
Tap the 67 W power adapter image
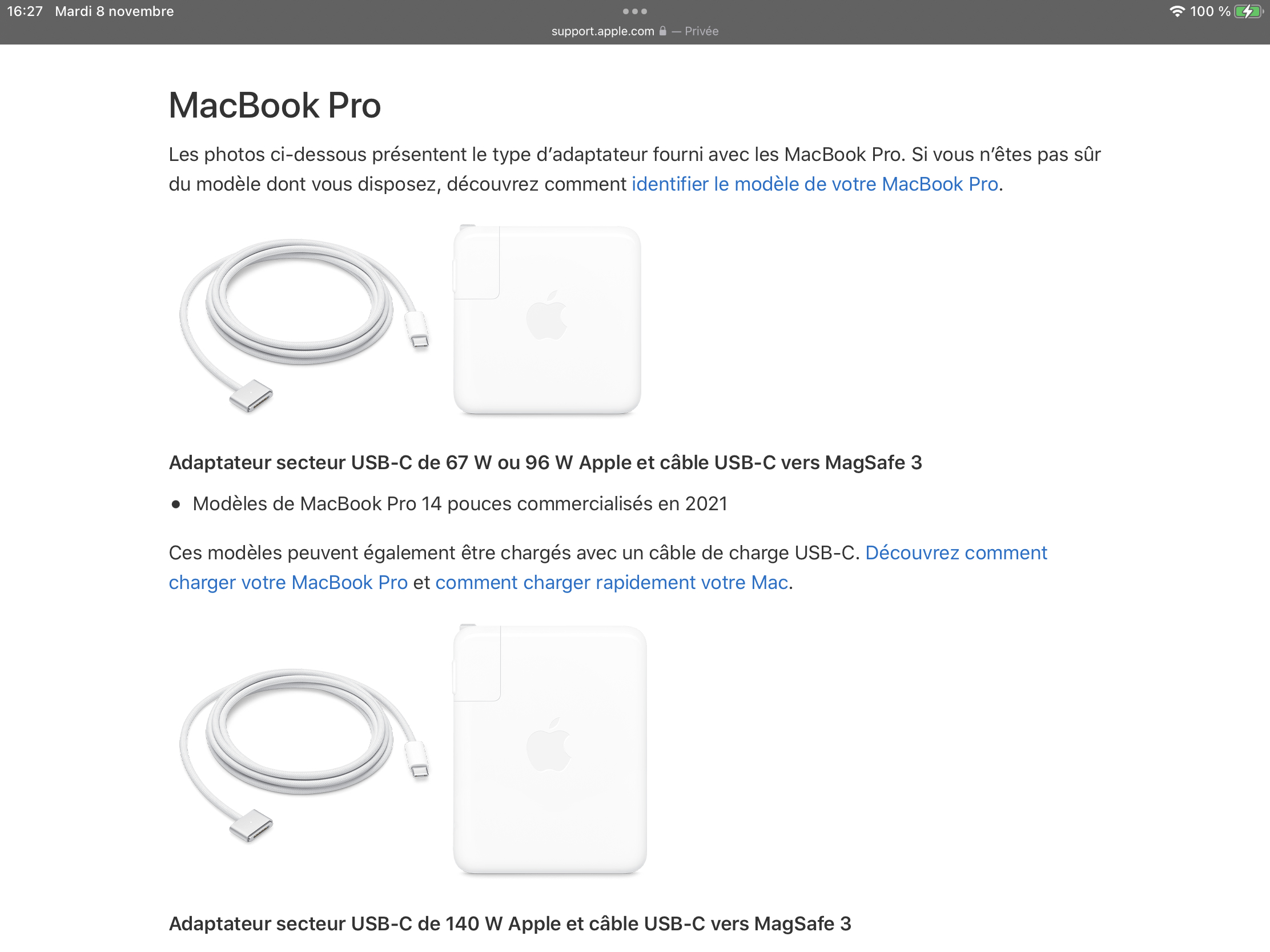546,319
